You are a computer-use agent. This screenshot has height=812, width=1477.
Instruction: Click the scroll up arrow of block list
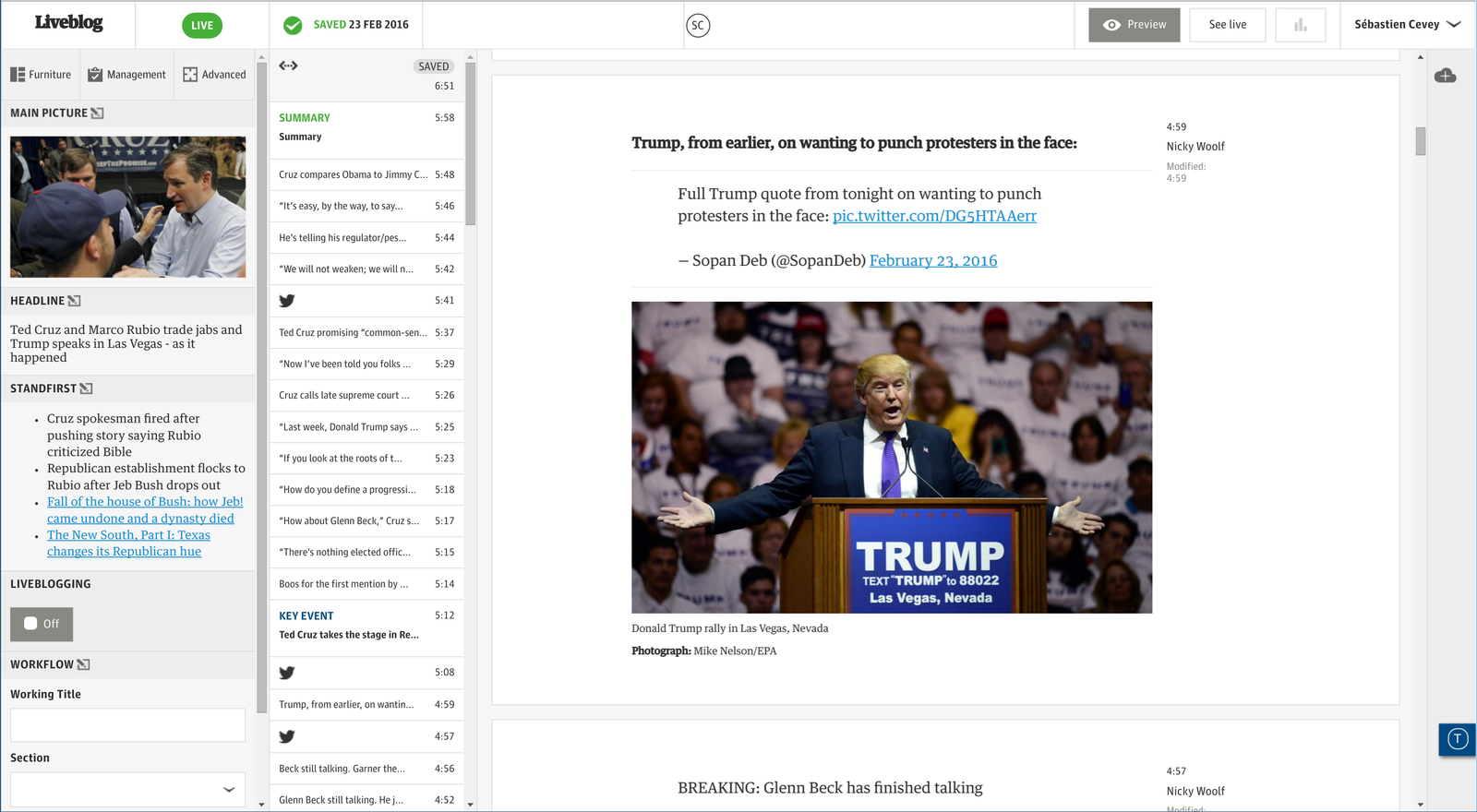(471, 57)
